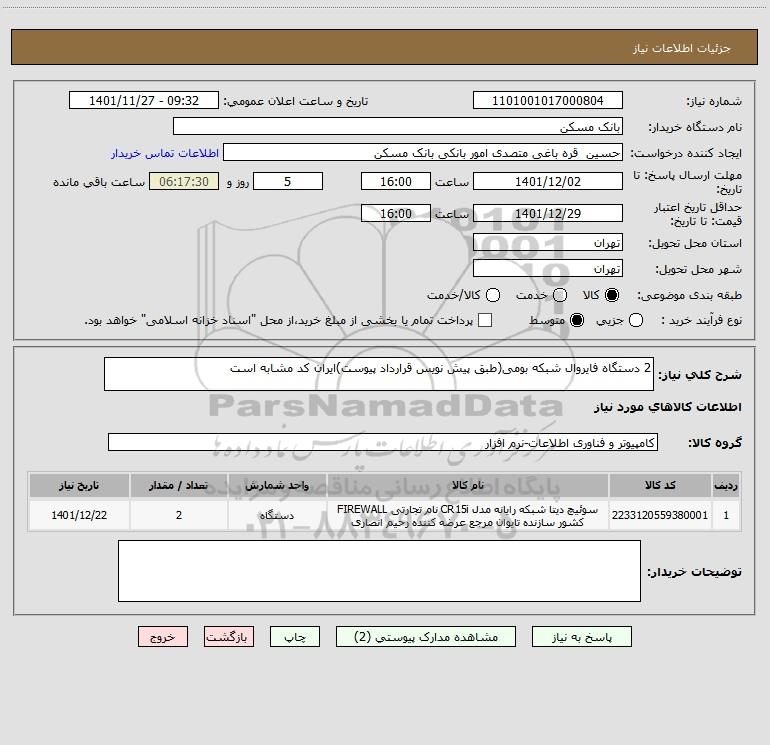Click the row number cell 1
The height and width of the screenshot is (745, 770).
[726, 515]
